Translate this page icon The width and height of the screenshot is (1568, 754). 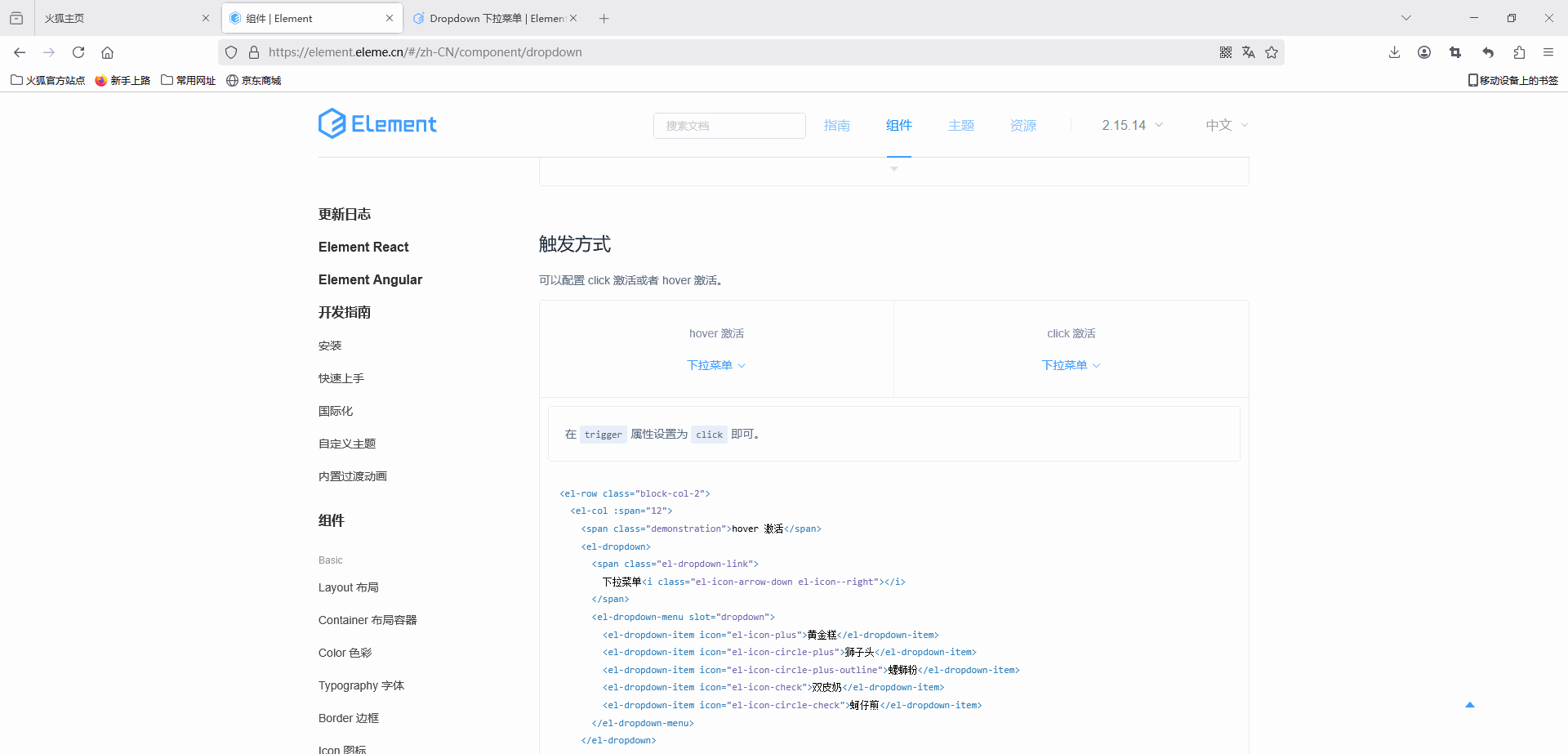[1249, 52]
